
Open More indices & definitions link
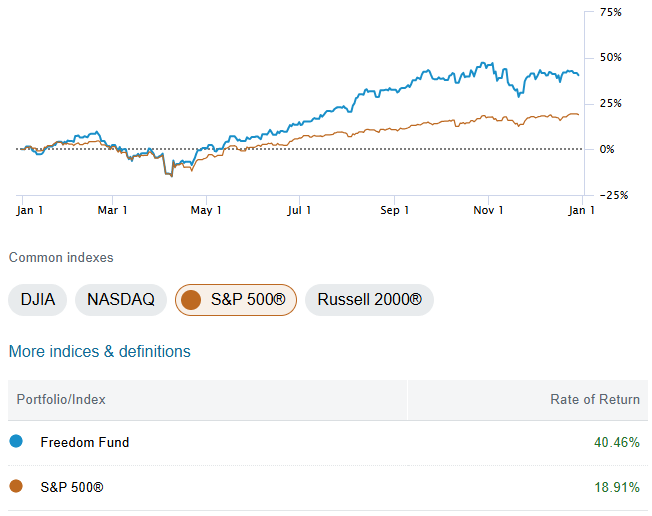tap(99, 351)
